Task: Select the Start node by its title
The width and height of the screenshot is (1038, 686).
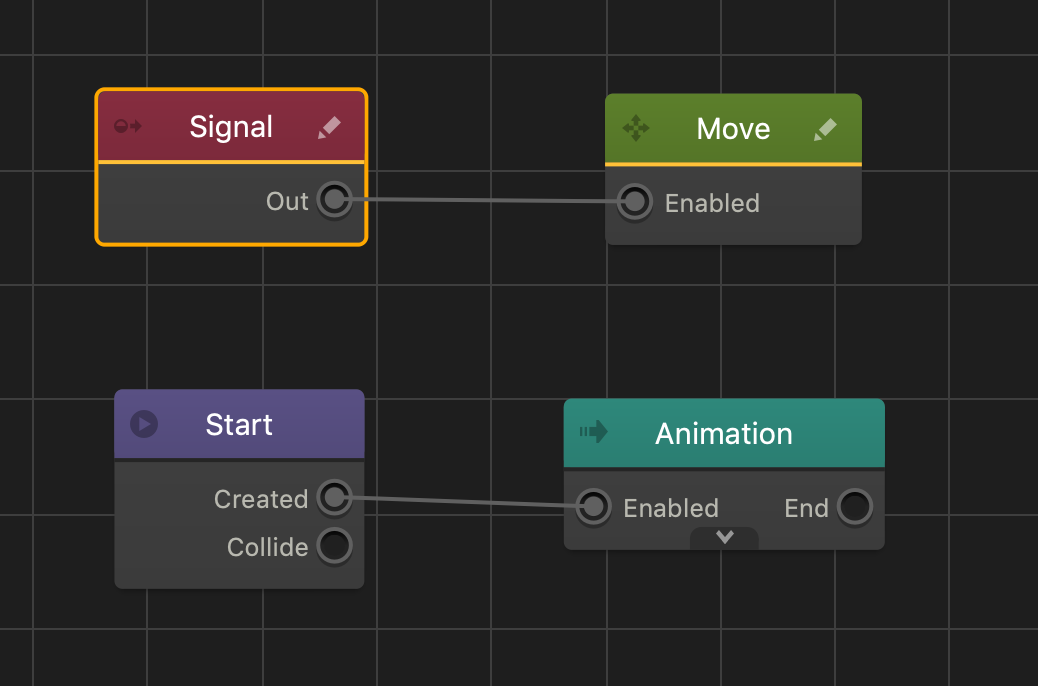Action: point(239,425)
